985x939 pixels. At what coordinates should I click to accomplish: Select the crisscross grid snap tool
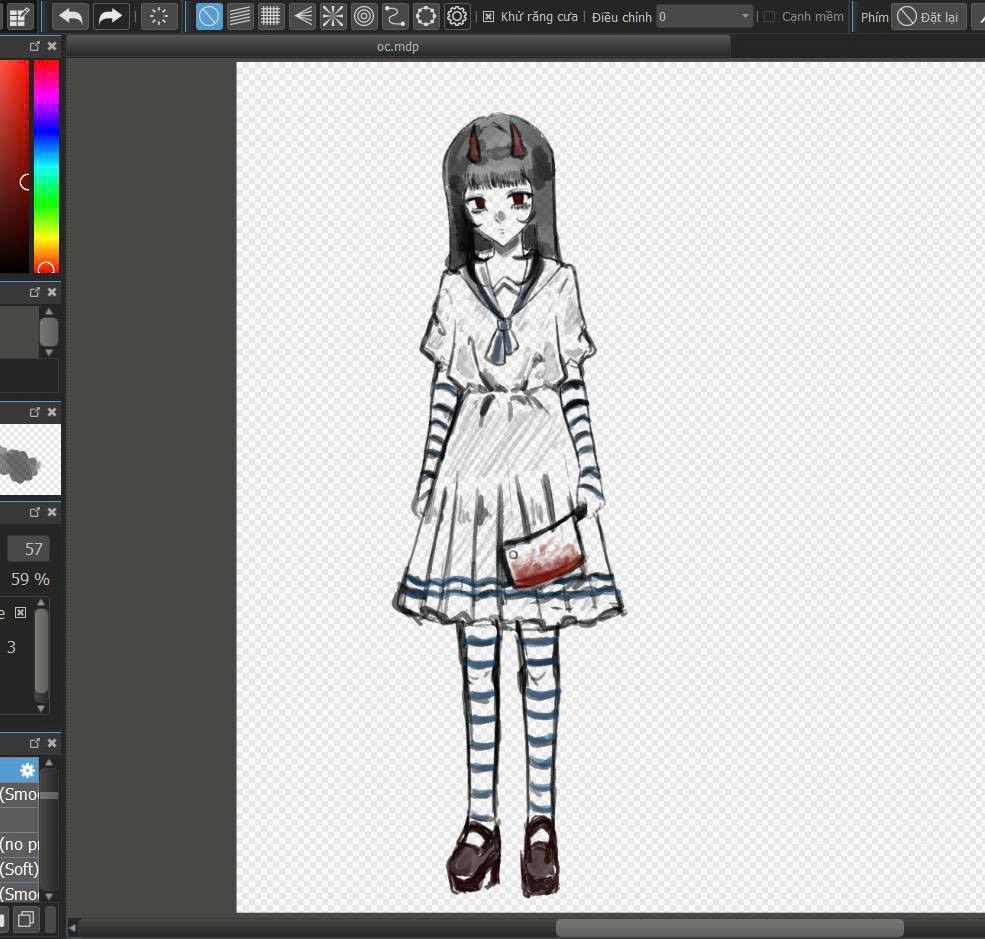click(x=270, y=16)
